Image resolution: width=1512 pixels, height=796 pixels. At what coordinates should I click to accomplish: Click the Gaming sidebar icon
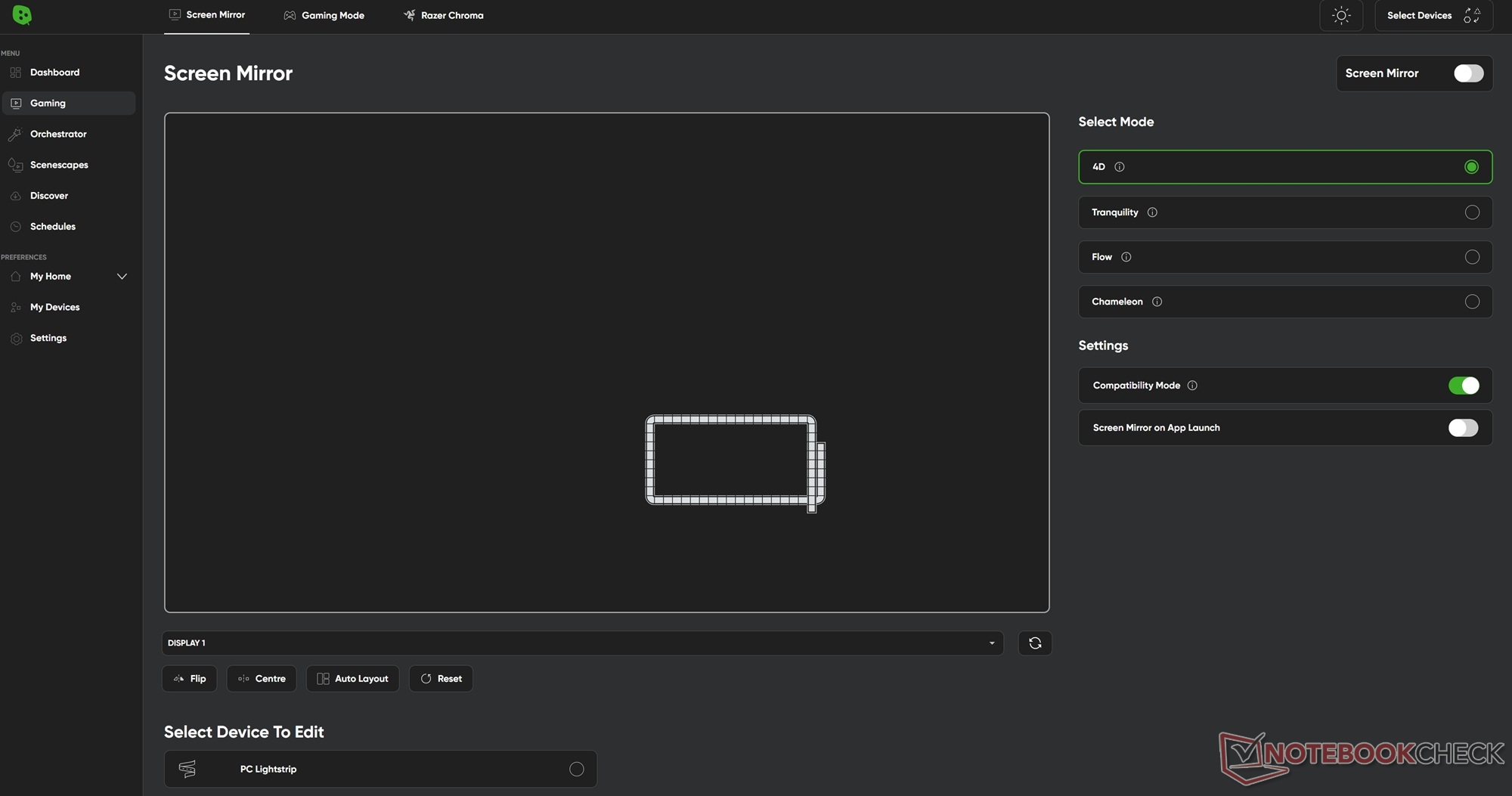16,104
